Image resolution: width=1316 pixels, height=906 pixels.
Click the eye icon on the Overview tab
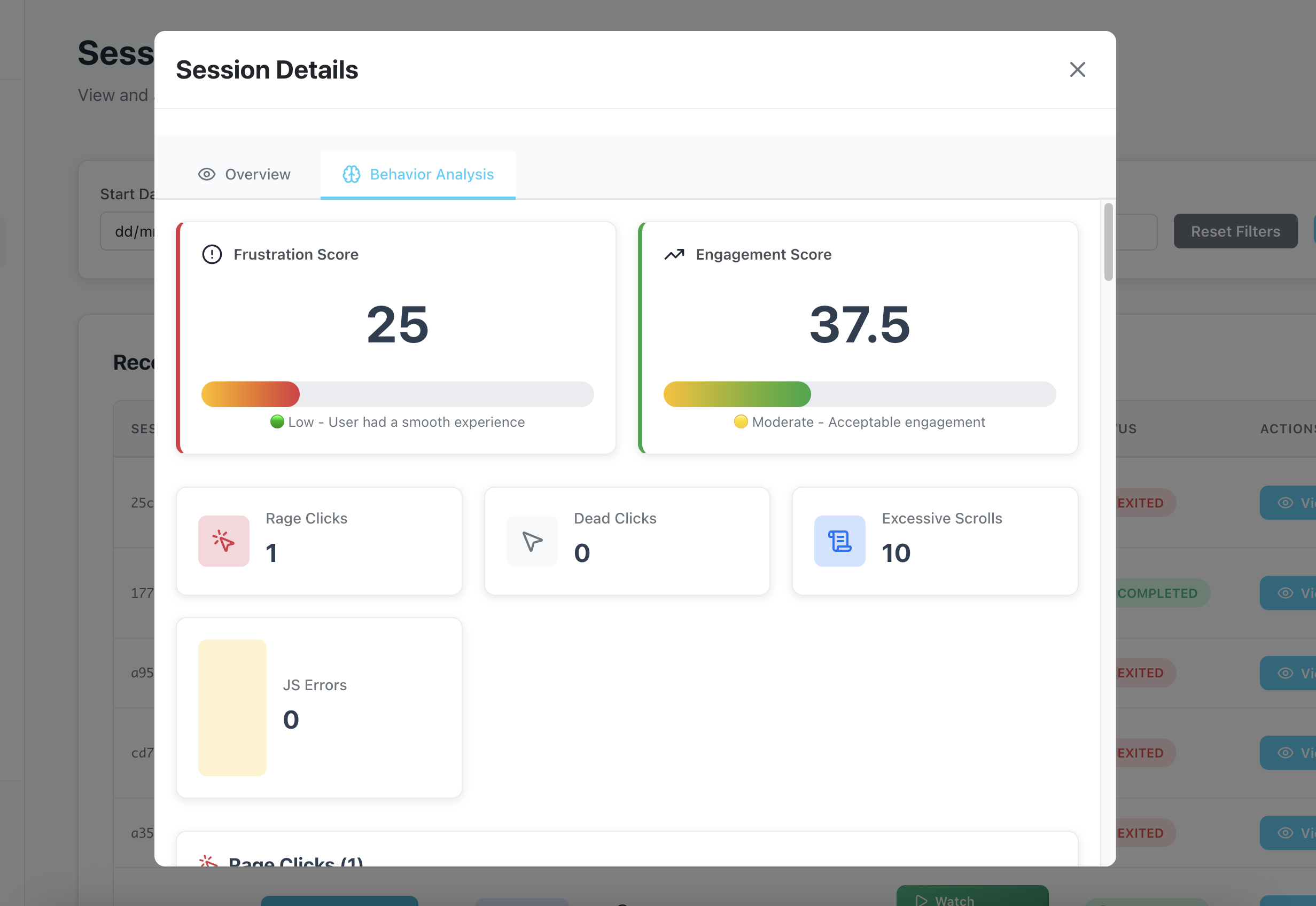coord(206,174)
